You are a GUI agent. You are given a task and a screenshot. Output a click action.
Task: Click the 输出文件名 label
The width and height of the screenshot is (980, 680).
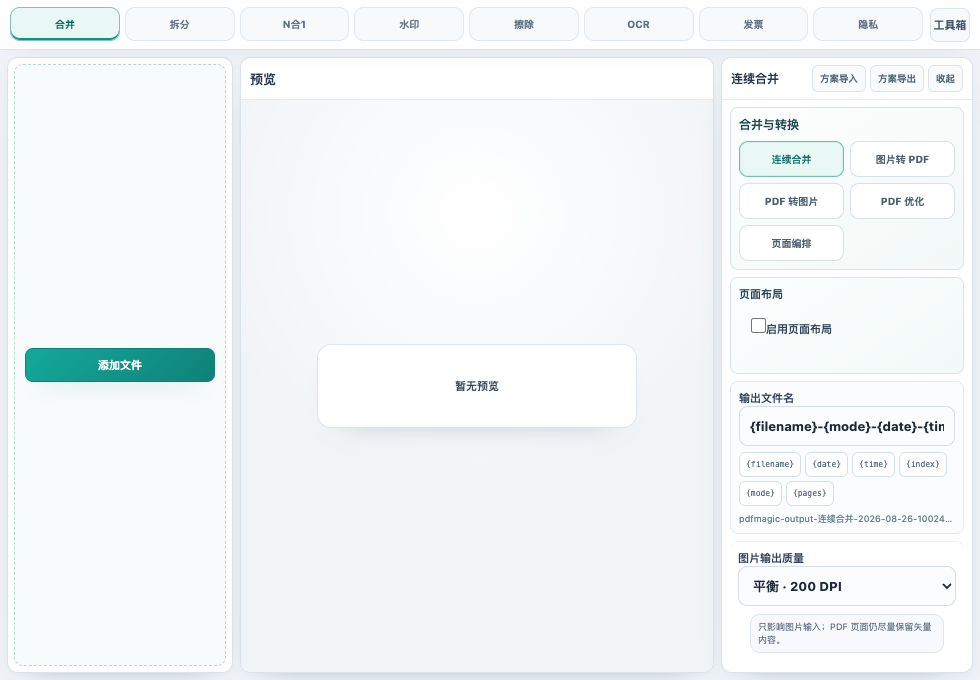click(x=766, y=398)
